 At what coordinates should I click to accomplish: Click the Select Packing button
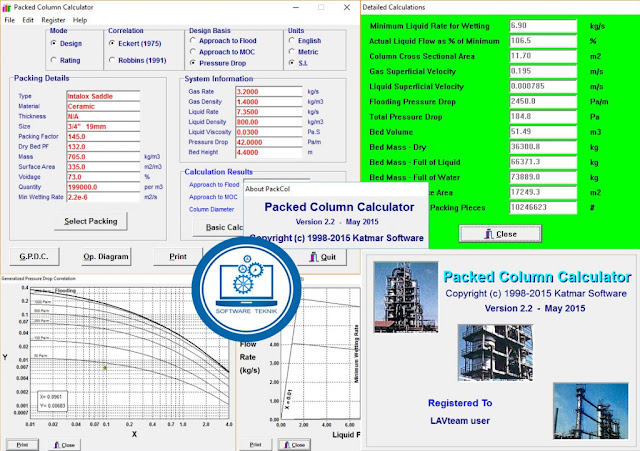[91, 221]
